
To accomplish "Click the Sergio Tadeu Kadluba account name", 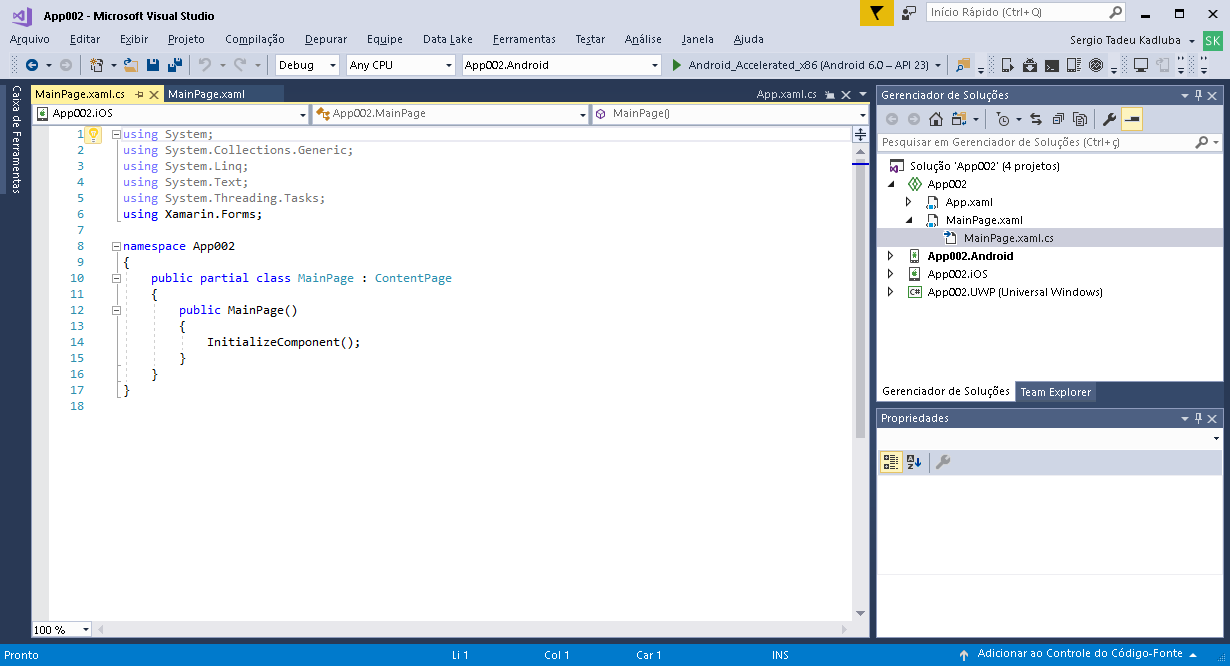I will pos(1125,40).
